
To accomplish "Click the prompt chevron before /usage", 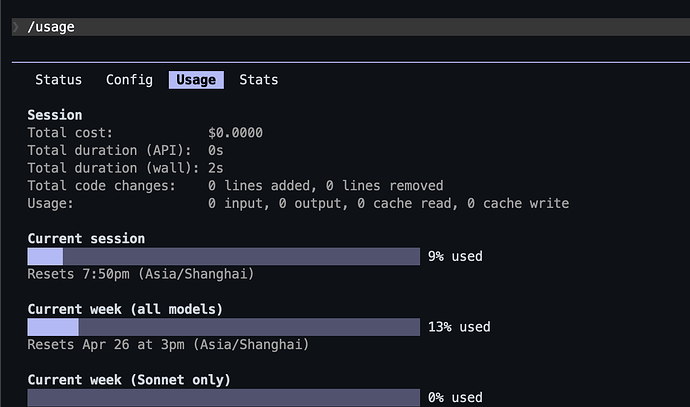I will pyautogui.click(x=16, y=27).
